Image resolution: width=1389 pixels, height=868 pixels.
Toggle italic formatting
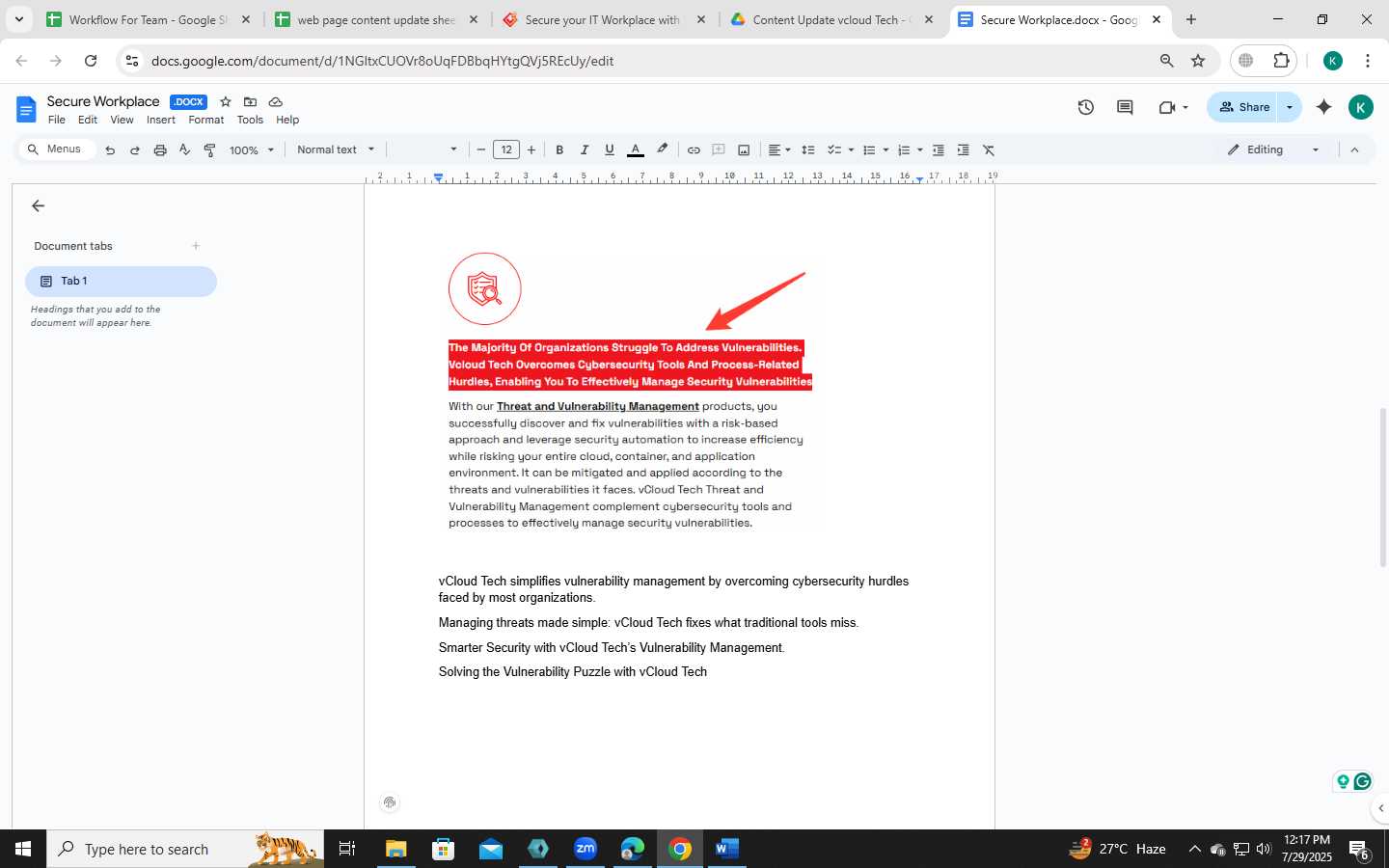pyautogui.click(x=585, y=149)
